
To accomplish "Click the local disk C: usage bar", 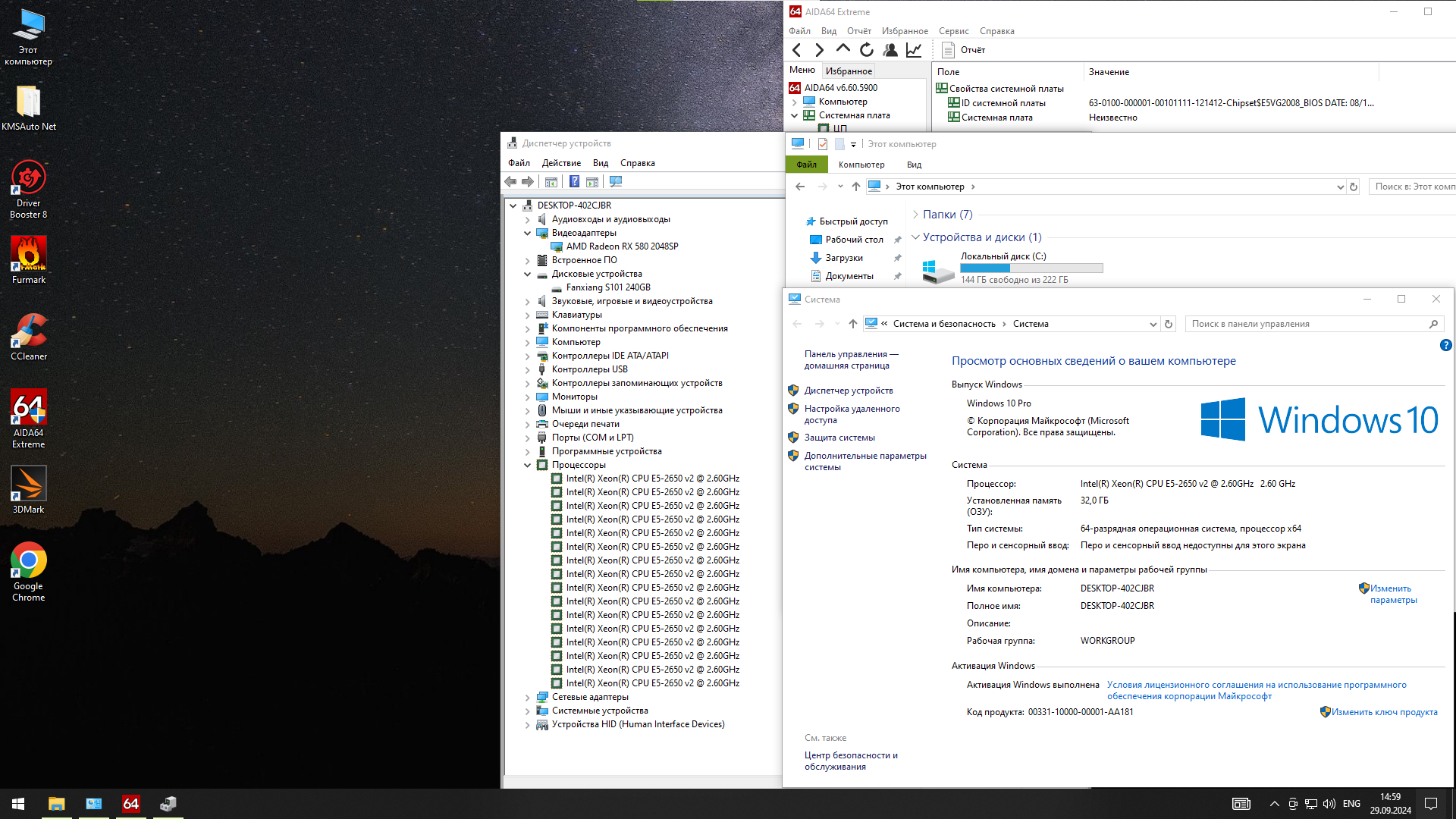I will click(x=1031, y=268).
